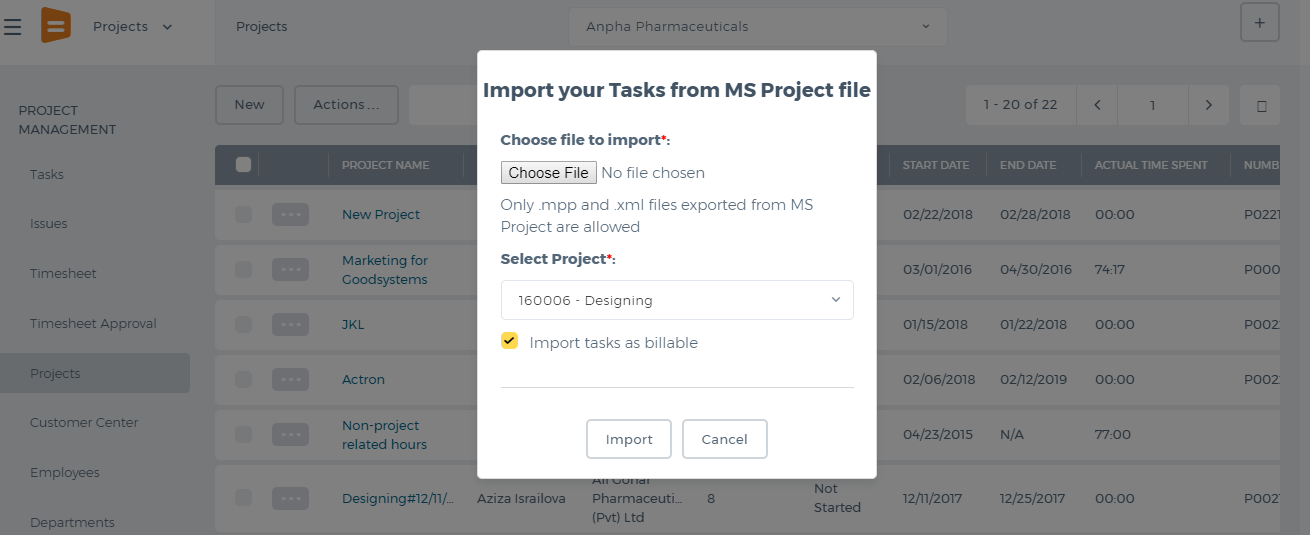Expand the Select Project dropdown
The width and height of the screenshot is (1310, 535).
pos(677,300)
